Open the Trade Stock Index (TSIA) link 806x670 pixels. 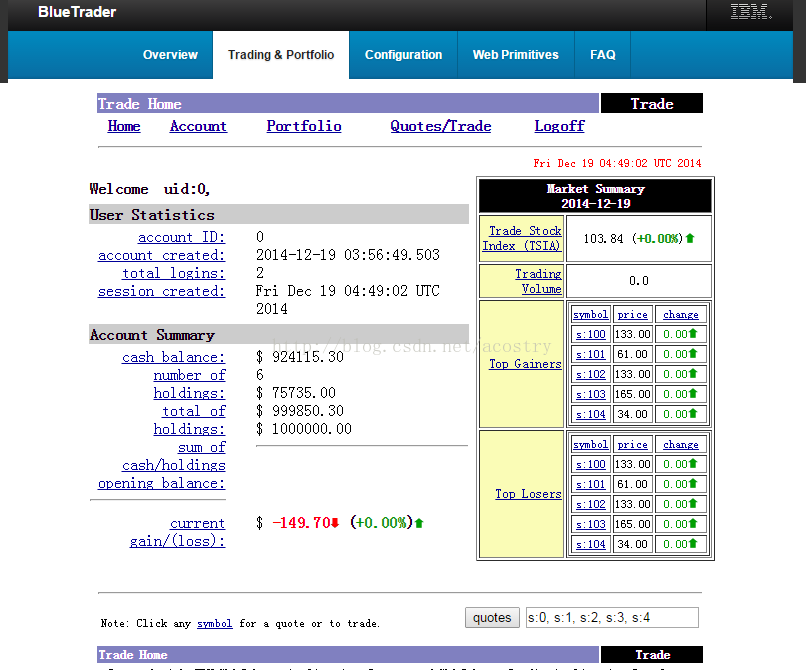523,238
